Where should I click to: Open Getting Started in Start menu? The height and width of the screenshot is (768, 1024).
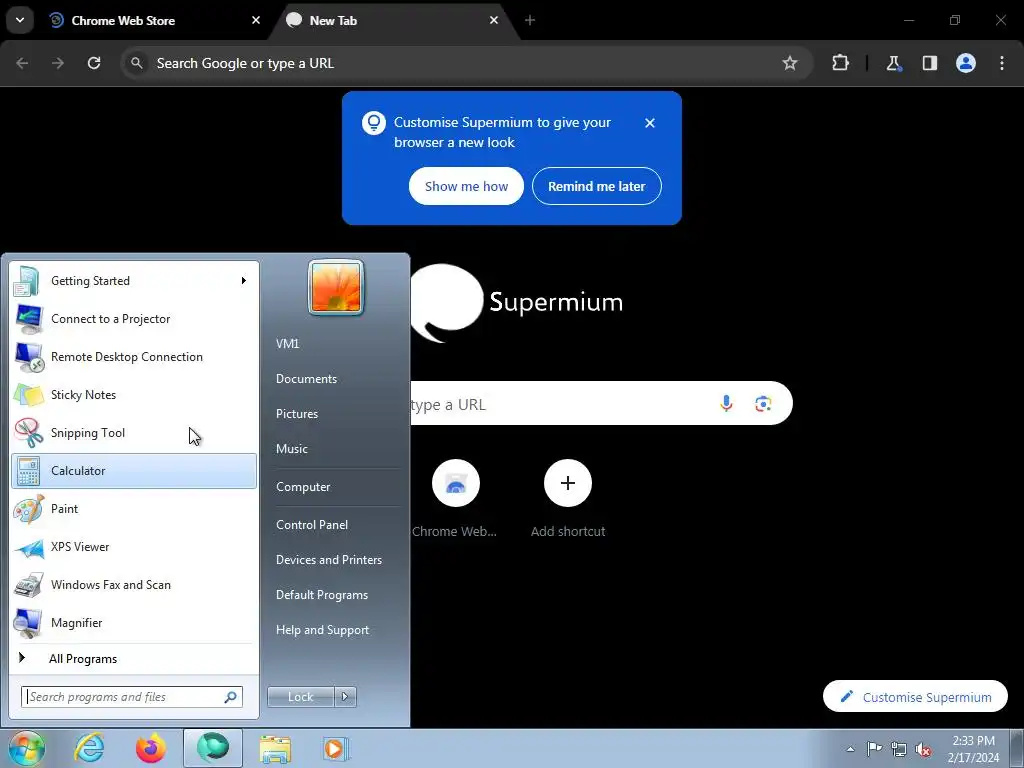[134, 281]
